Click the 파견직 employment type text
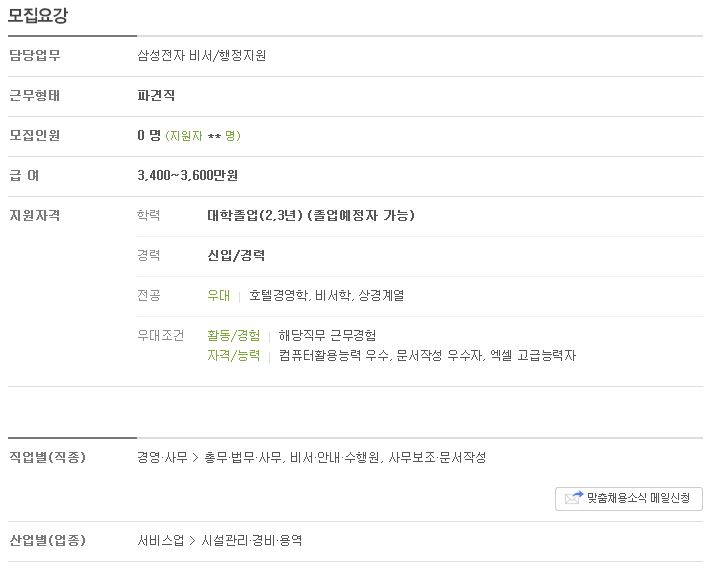 (x=156, y=96)
